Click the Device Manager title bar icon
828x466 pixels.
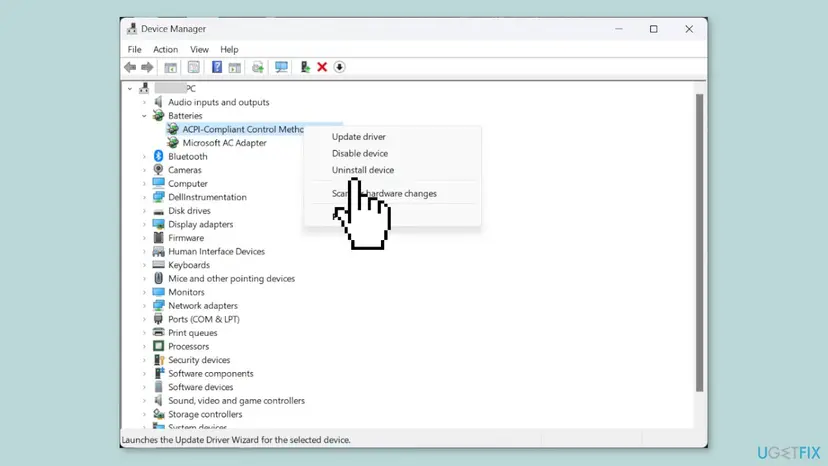point(132,29)
